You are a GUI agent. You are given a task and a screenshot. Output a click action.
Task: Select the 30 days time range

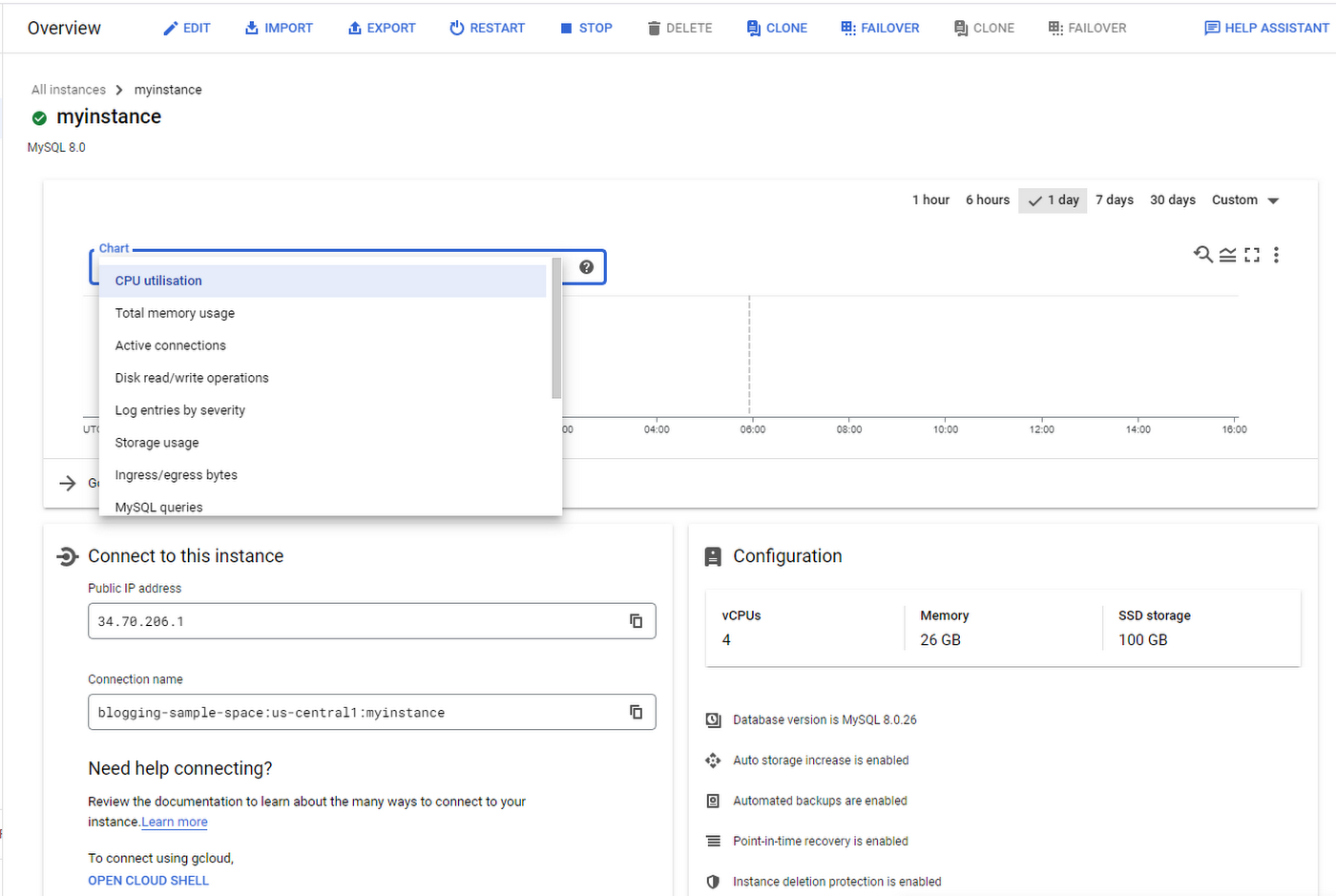coord(1173,199)
